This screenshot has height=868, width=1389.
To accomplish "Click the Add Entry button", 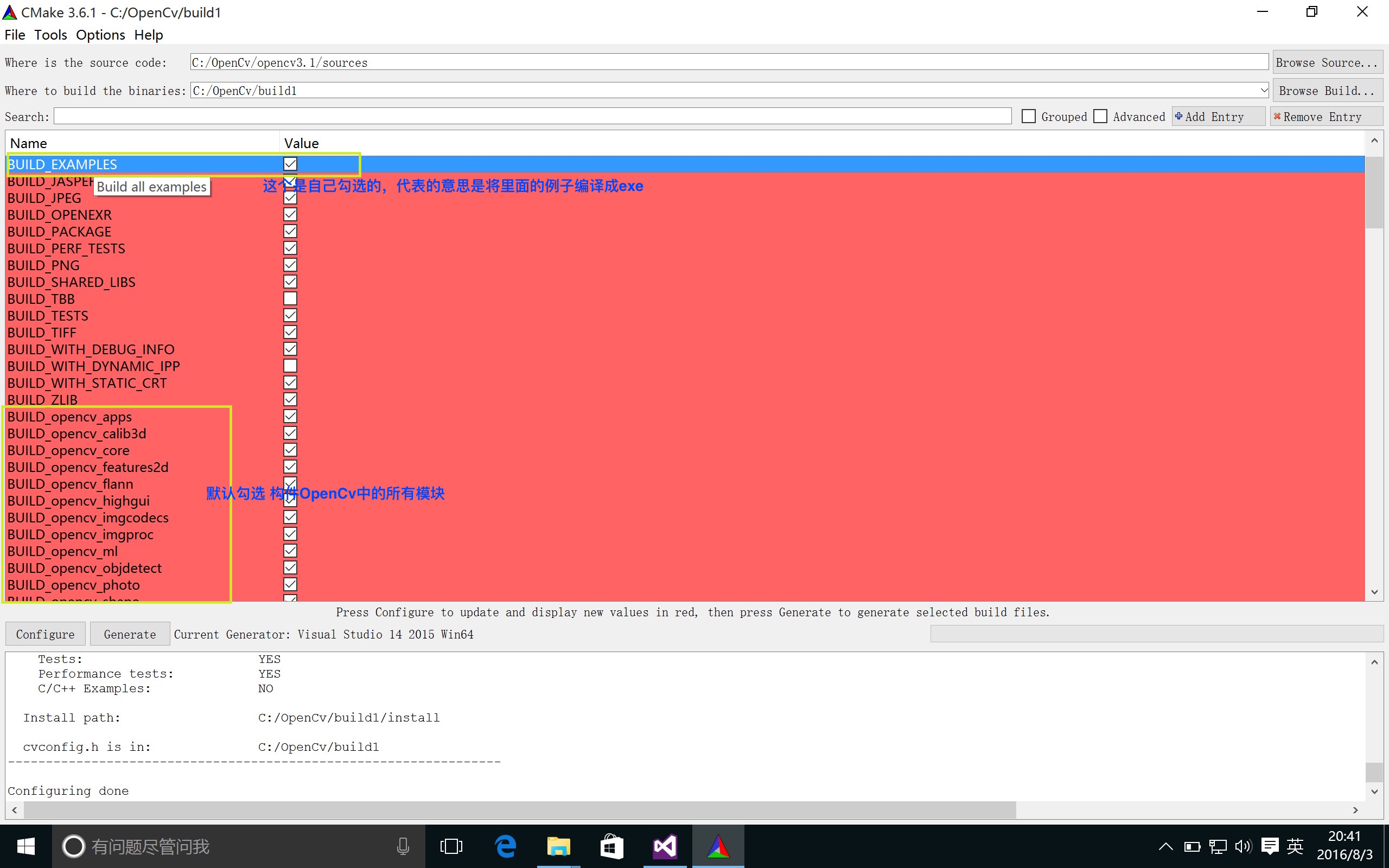I will coord(1219,117).
